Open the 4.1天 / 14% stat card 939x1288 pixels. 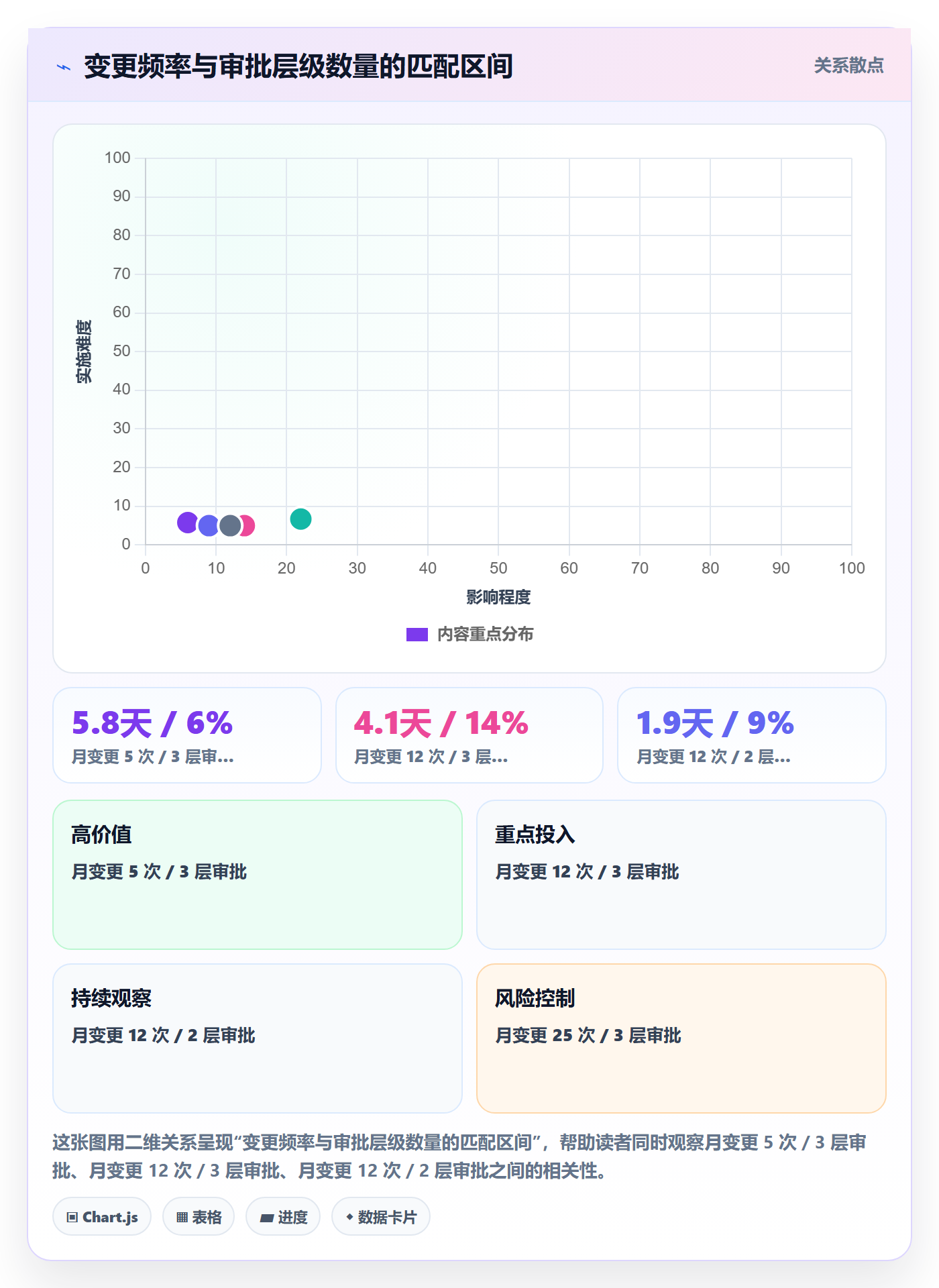(x=469, y=735)
